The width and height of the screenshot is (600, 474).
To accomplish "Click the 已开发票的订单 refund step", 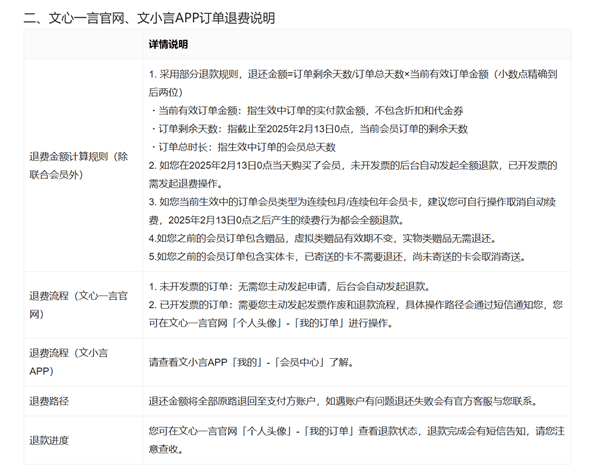I will point(356,314).
